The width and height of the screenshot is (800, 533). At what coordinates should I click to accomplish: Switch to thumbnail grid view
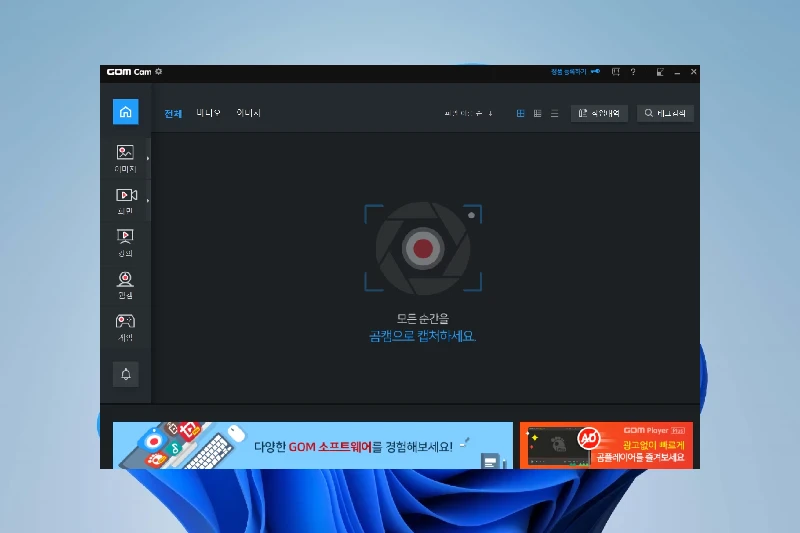[520, 113]
